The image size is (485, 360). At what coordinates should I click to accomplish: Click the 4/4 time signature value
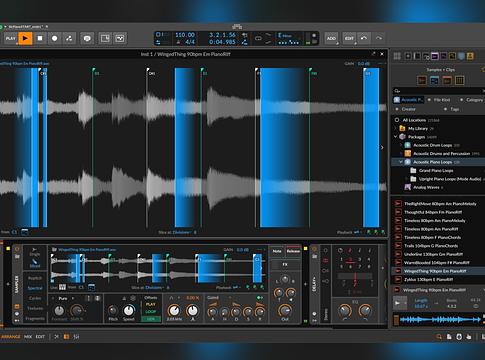coord(190,42)
